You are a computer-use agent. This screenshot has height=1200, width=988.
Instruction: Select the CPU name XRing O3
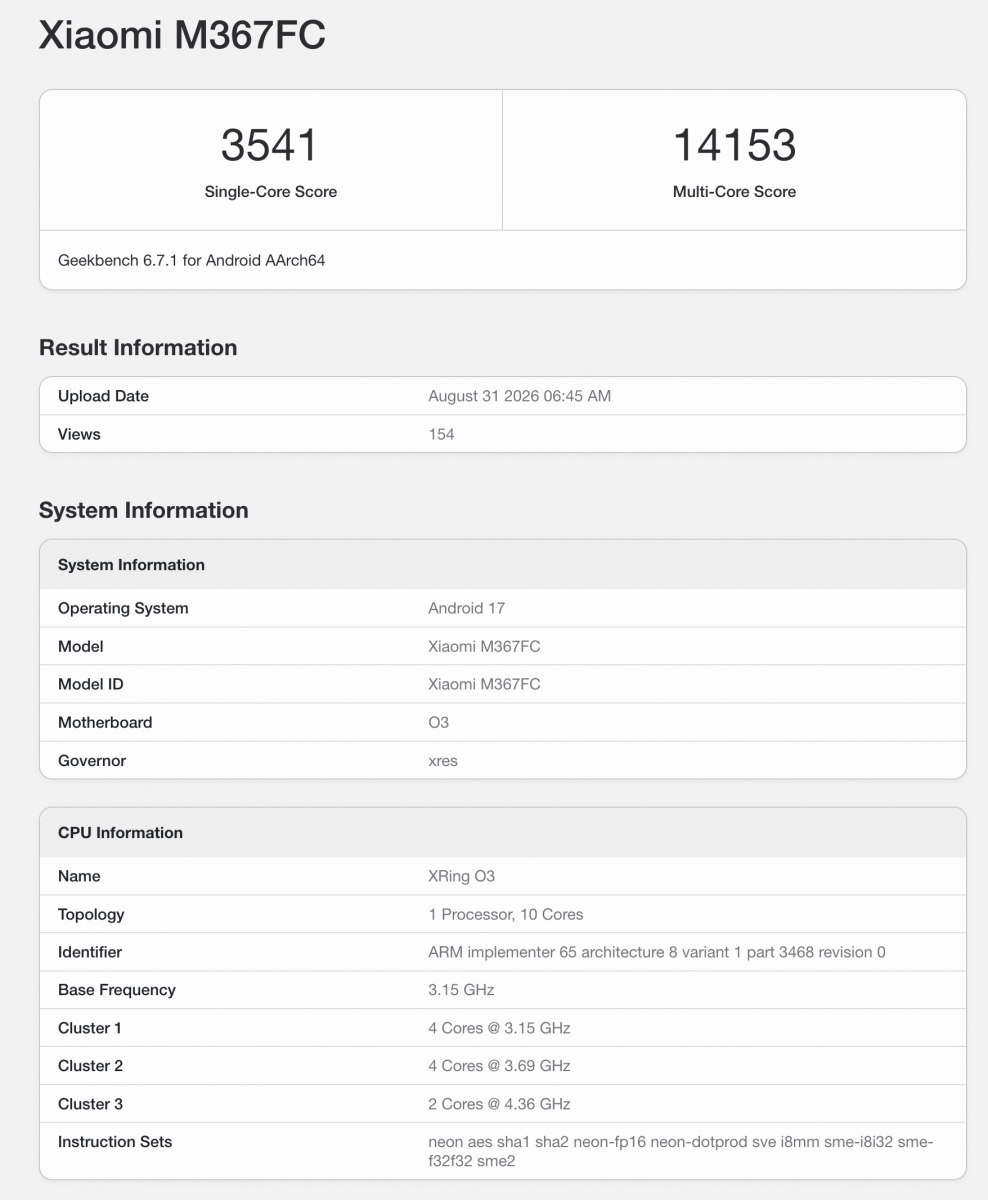[x=461, y=876]
